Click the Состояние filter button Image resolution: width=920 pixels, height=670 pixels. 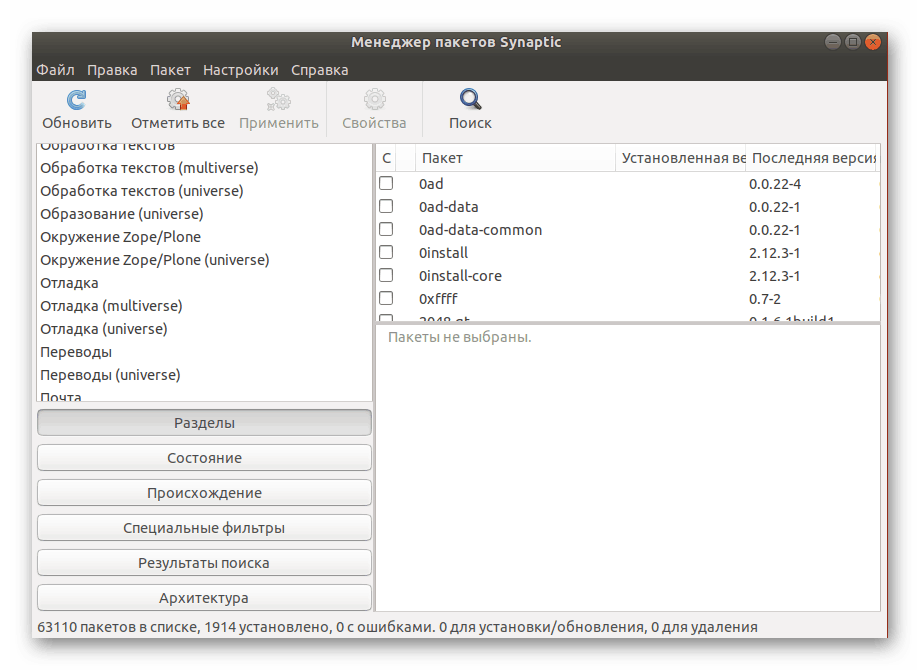coord(204,458)
